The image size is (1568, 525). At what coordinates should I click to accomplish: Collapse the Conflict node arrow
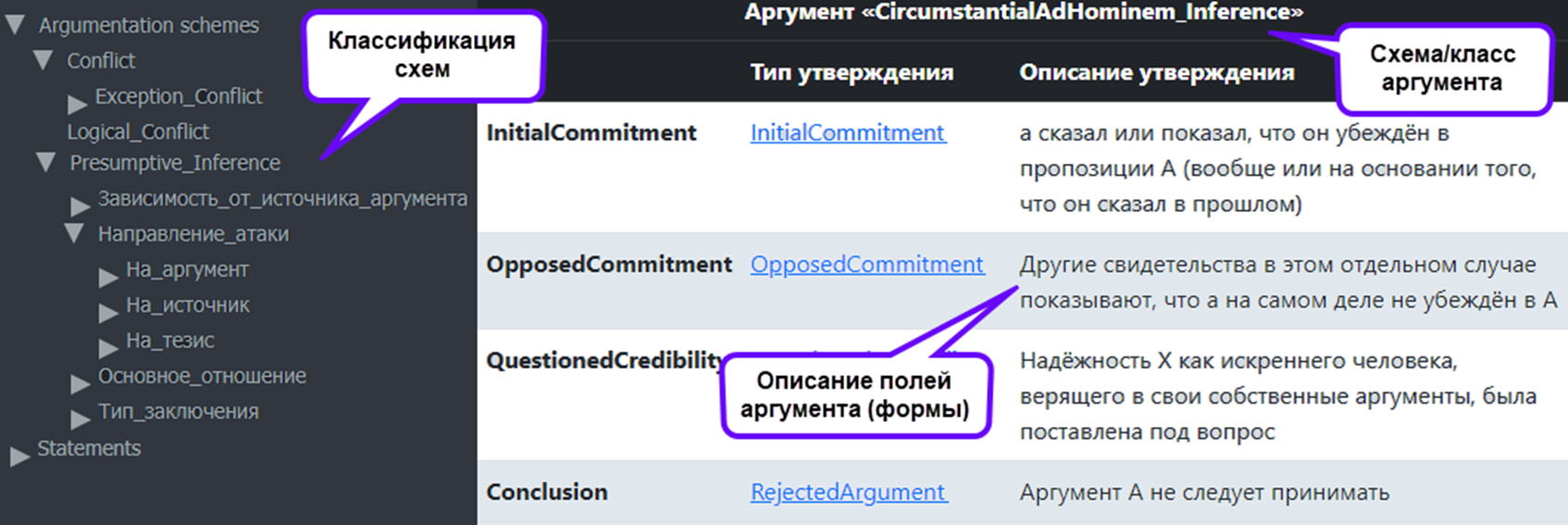(43, 61)
